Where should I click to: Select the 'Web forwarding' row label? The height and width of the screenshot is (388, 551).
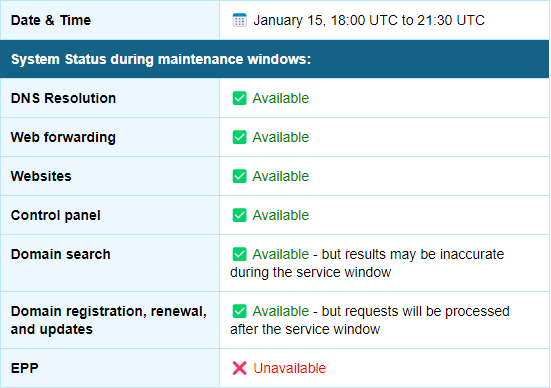coord(63,137)
